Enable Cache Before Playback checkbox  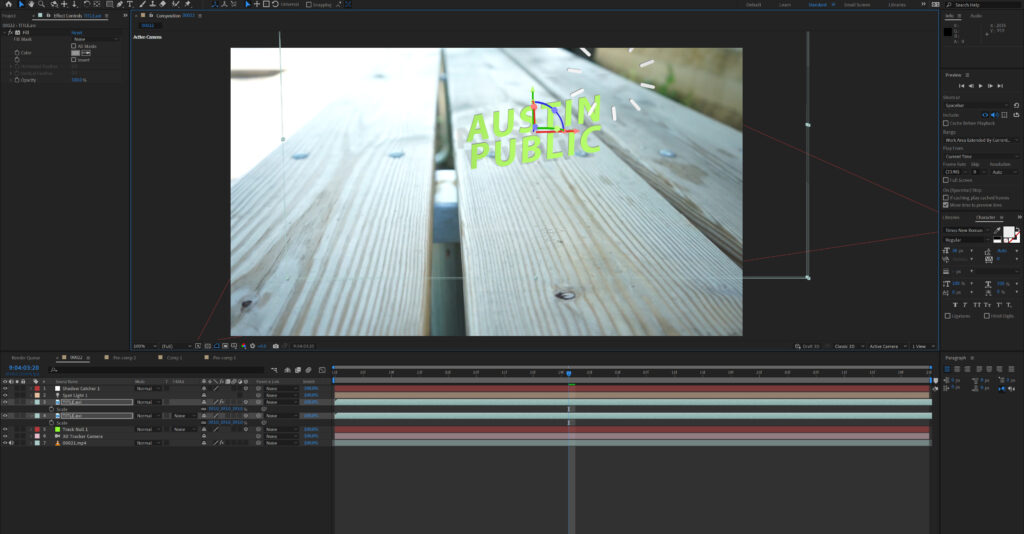[x=946, y=123]
